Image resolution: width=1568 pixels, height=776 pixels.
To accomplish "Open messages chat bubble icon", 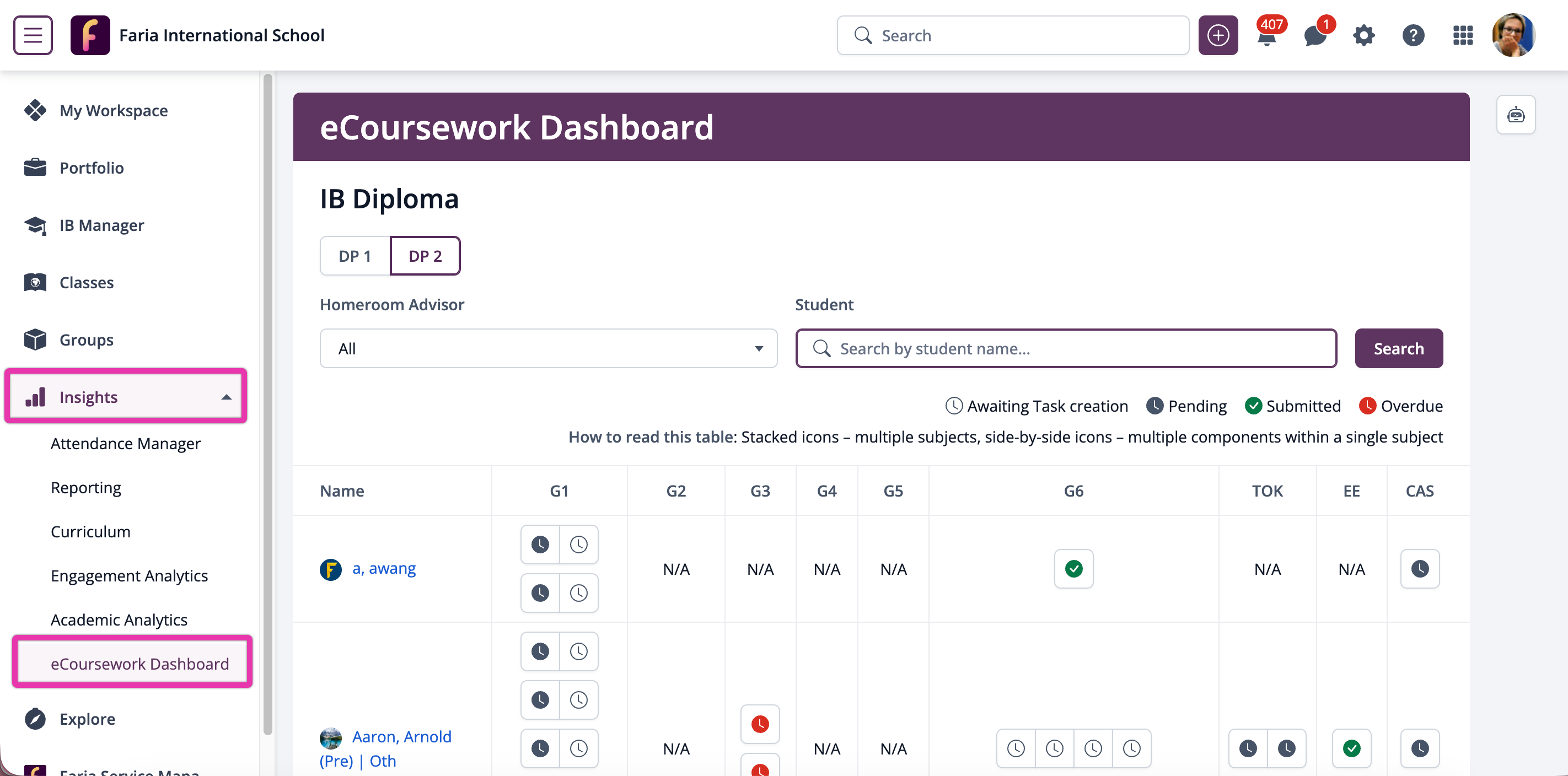I will 1317,35.
